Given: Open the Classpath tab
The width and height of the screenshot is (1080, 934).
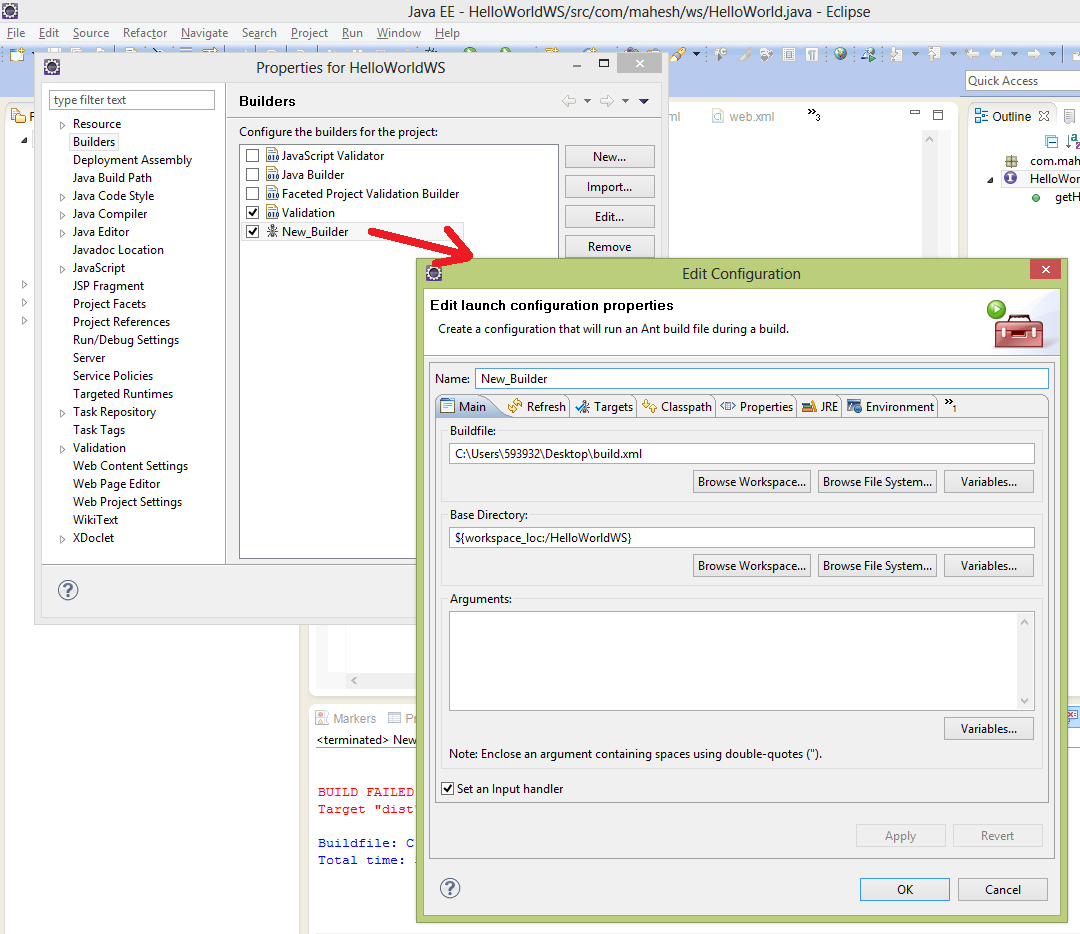Looking at the screenshot, I should tap(677, 406).
